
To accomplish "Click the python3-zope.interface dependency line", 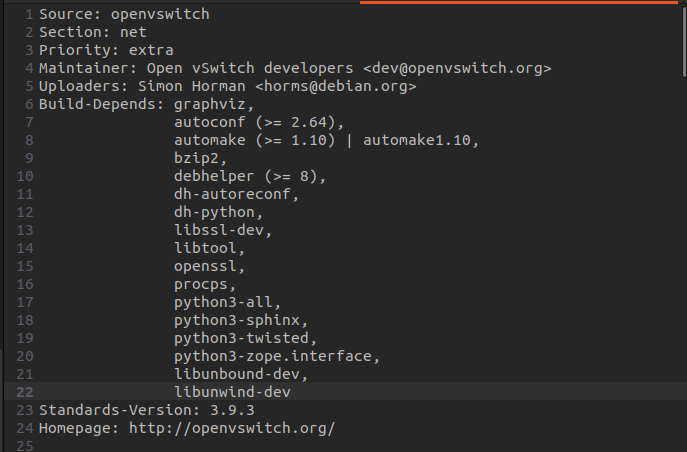I will click(x=275, y=356).
